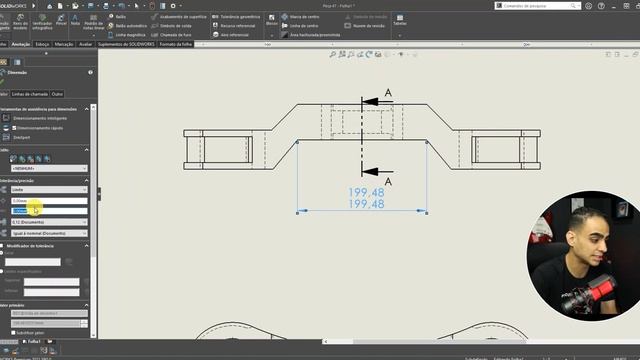
Task: Select the Geral radio button
Action: coord(2,253)
